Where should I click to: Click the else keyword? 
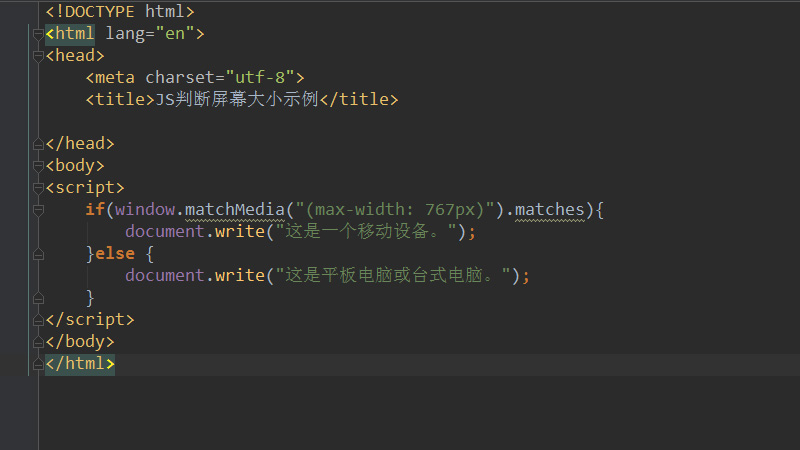(x=115, y=254)
